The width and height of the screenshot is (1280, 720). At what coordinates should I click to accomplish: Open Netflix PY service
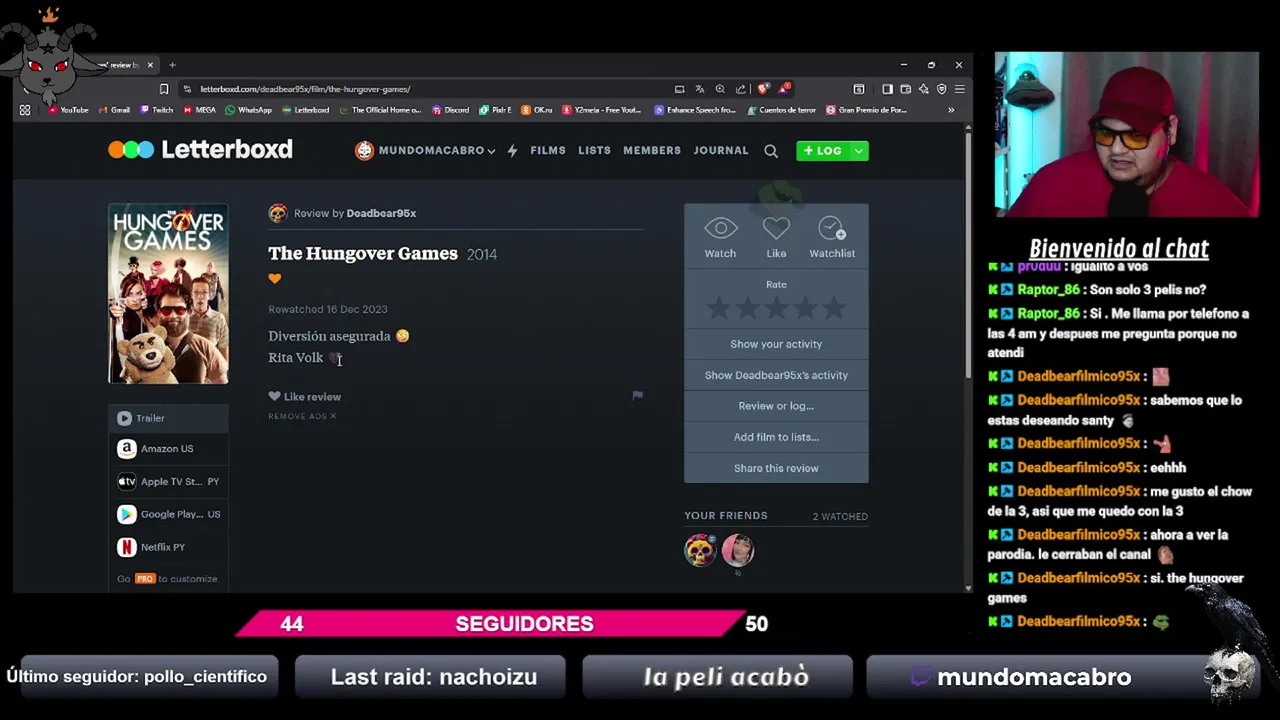168,547
